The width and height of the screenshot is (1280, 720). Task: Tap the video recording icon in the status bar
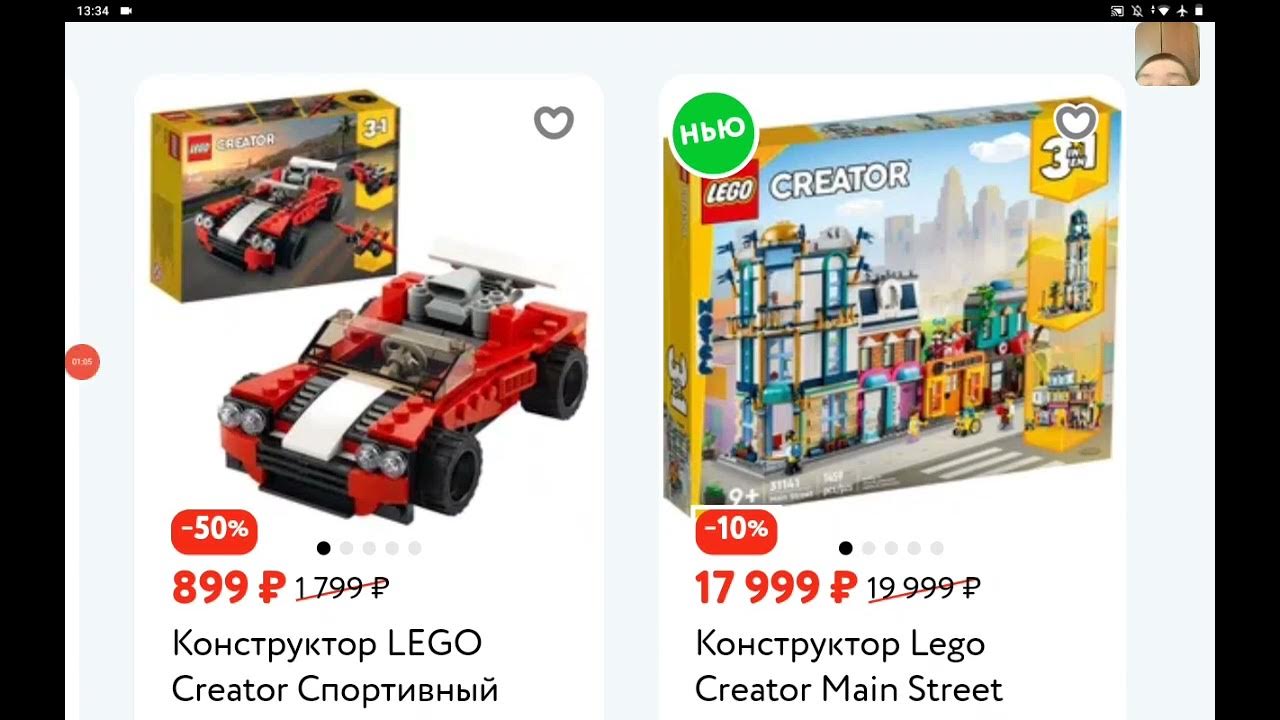pyautogui.click(x=126, y=10)
